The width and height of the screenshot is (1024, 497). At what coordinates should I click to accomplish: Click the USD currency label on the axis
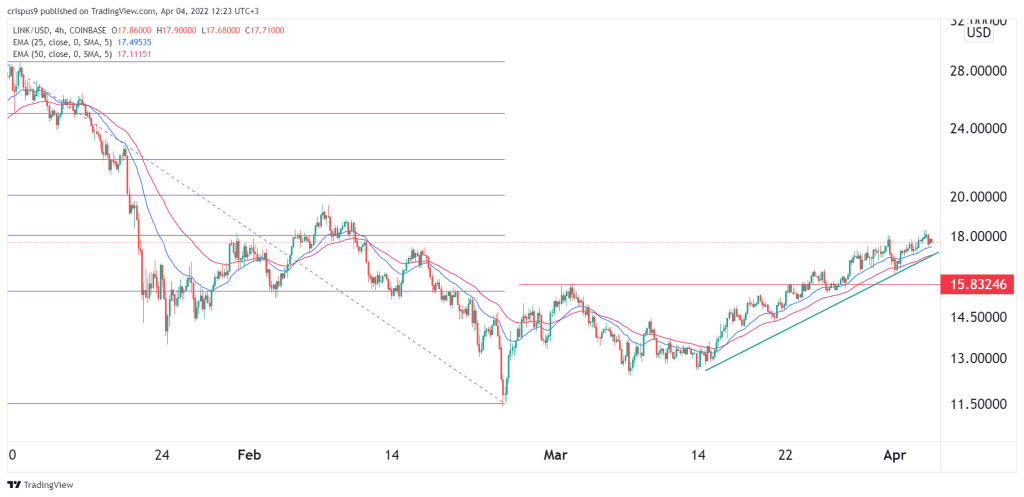pos(979,33)
